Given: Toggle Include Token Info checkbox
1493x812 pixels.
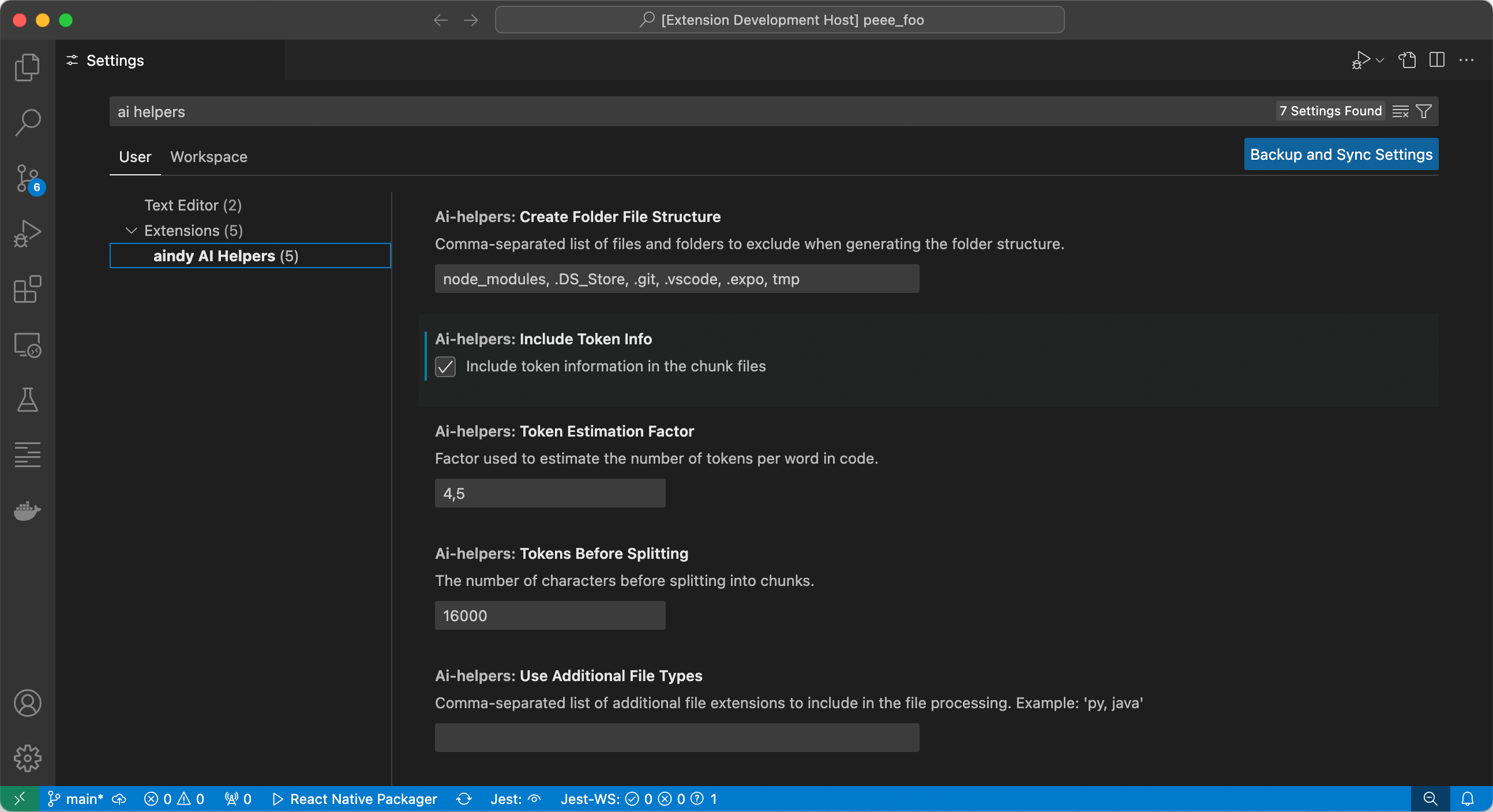Looking at the screenshot, I should (445, 367).
